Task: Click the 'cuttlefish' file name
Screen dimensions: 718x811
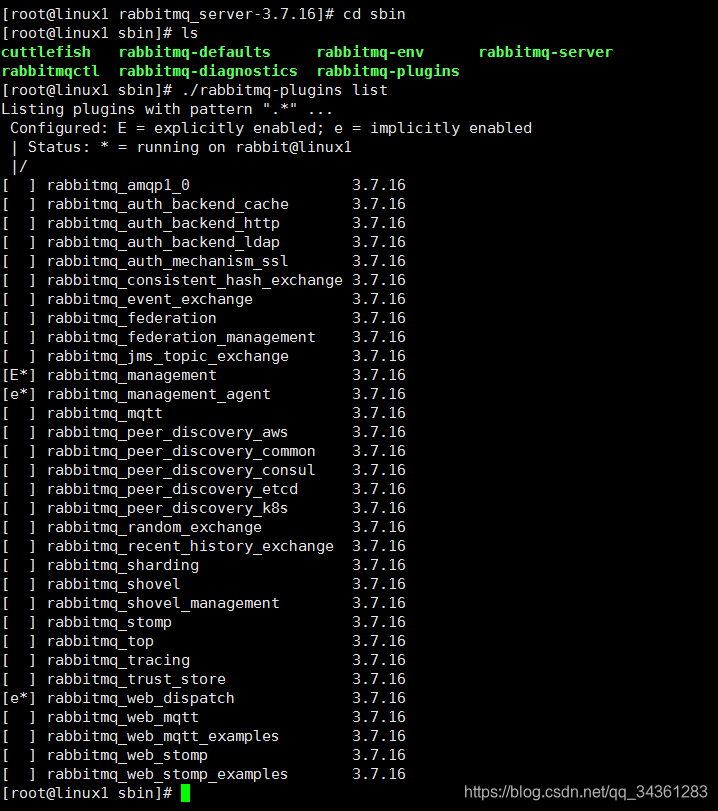Action: pyautogui.click(x=46, y=52)
